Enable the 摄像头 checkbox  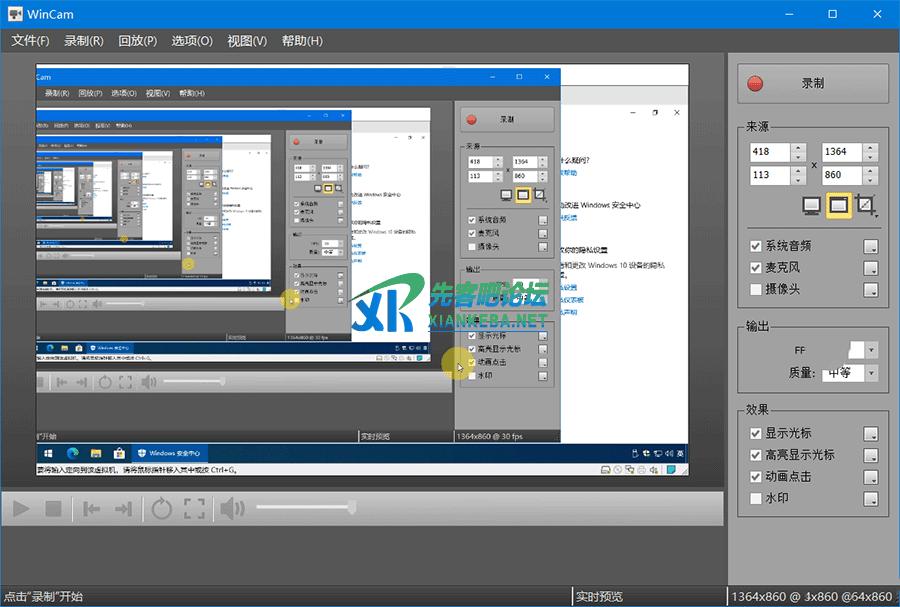point(757,290)
